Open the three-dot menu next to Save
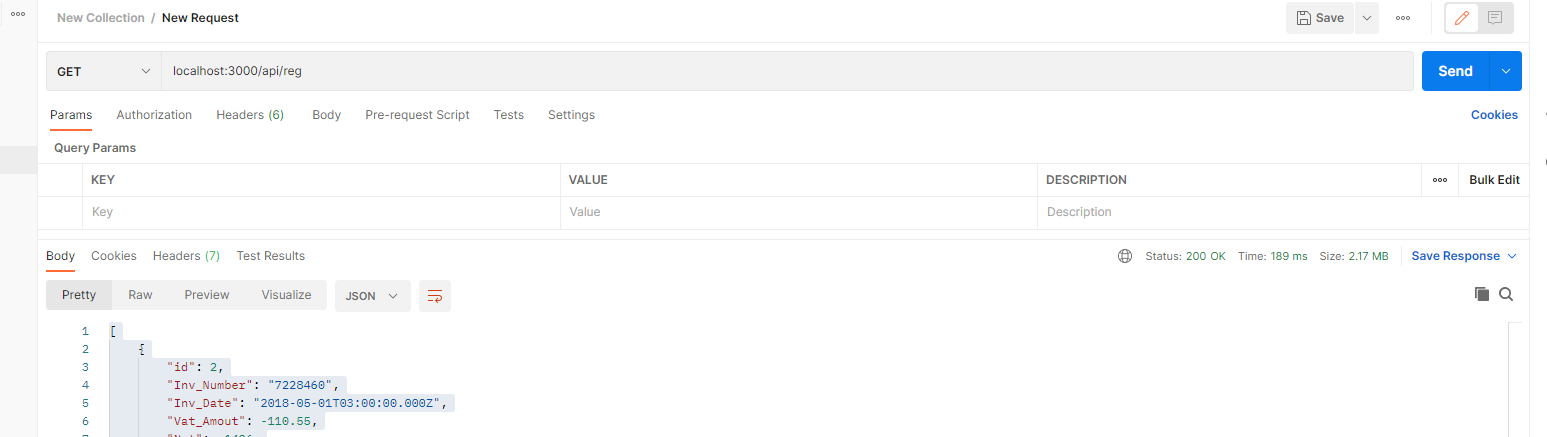 1403,18
